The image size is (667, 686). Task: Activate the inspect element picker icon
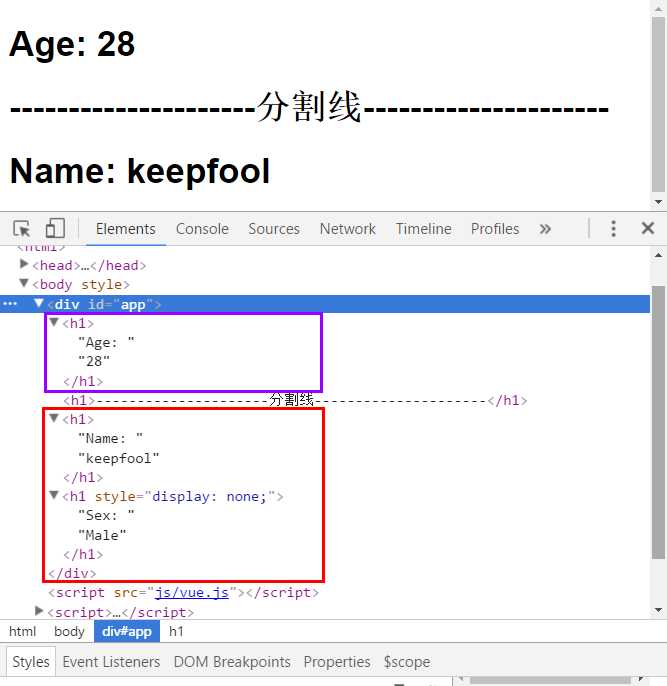click(x=21, y=228)
